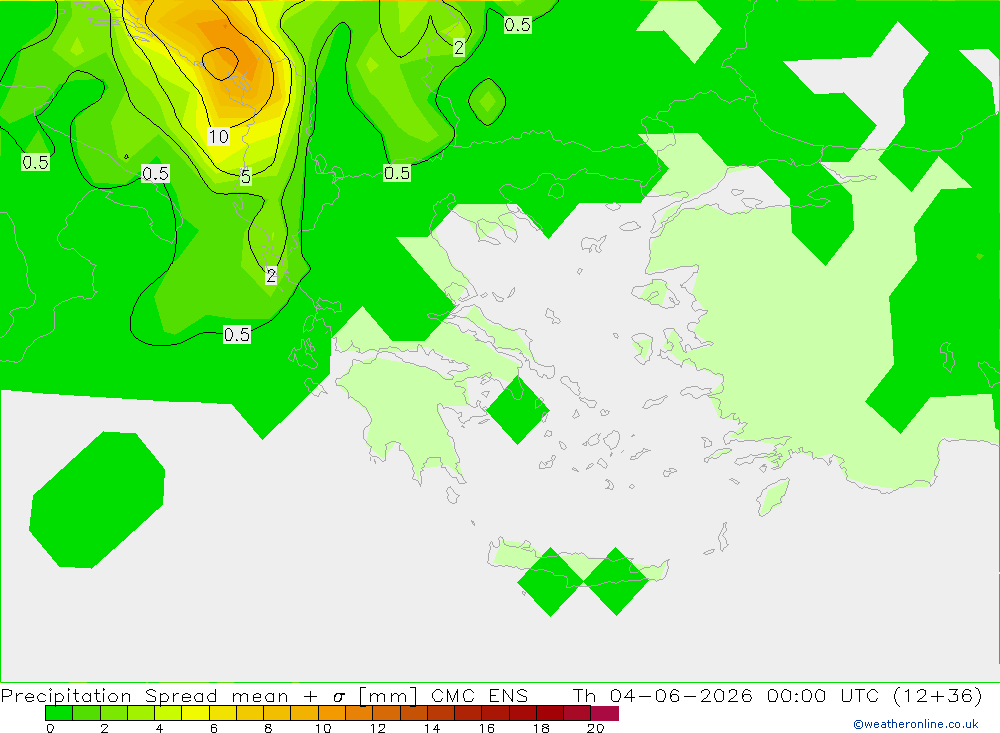Image resolution: width=1000 pixels, height=733 pixels.
Task: Click the "5" contour label on the map
Action: coord(246,177)
